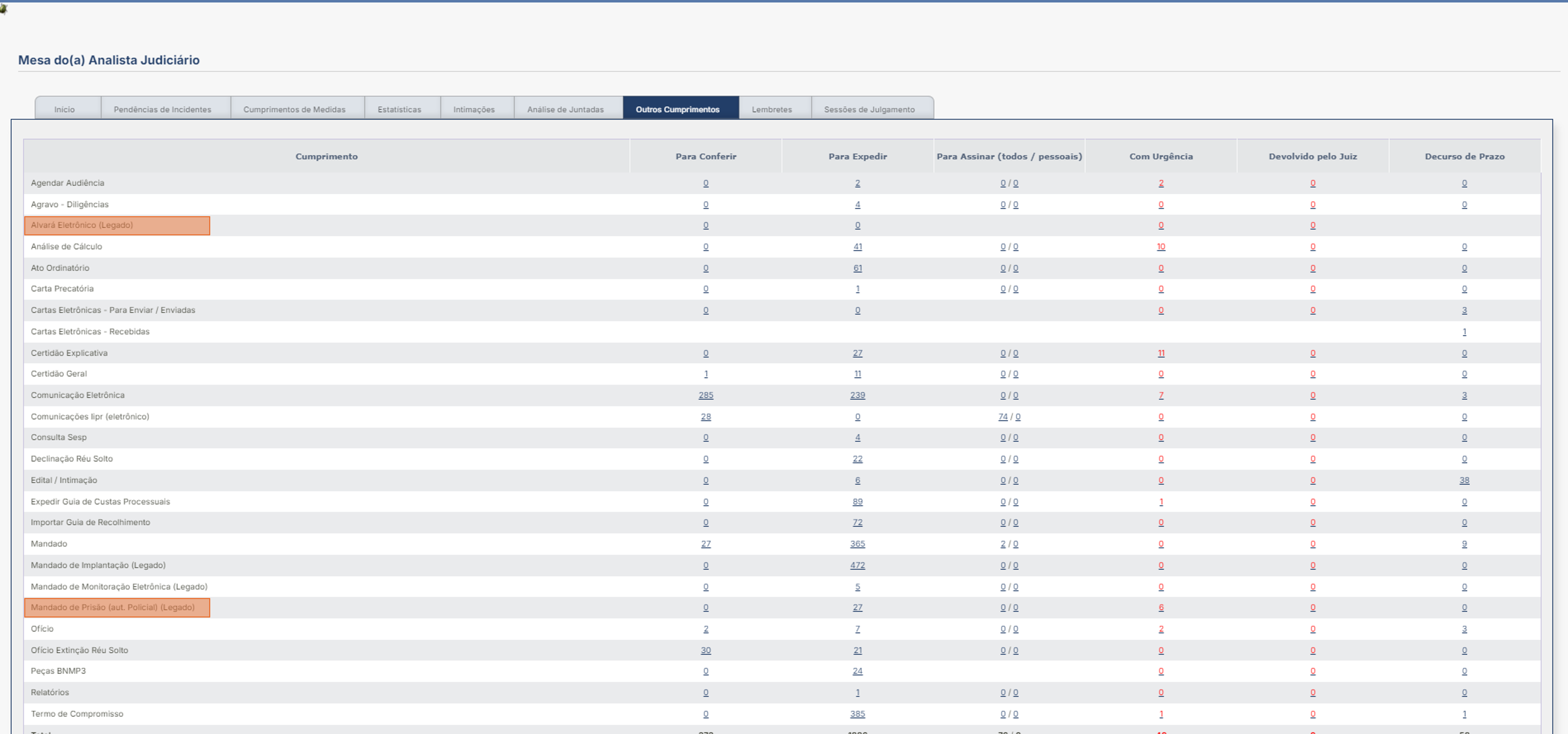Open Análise de Cálculo Para Expedir 41
This screenshot has height=734, width=1568.
858,246
